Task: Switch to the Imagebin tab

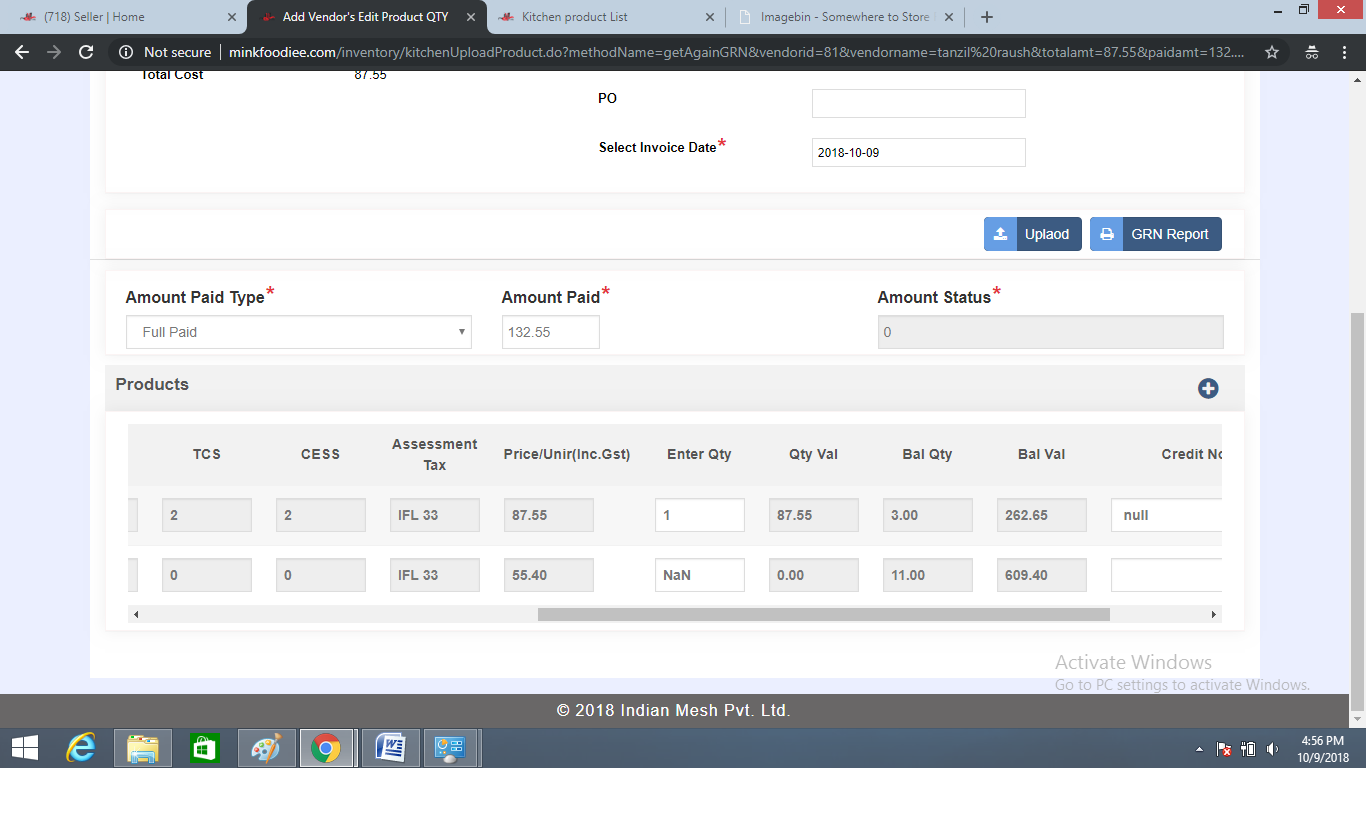Action: (846, 17)
